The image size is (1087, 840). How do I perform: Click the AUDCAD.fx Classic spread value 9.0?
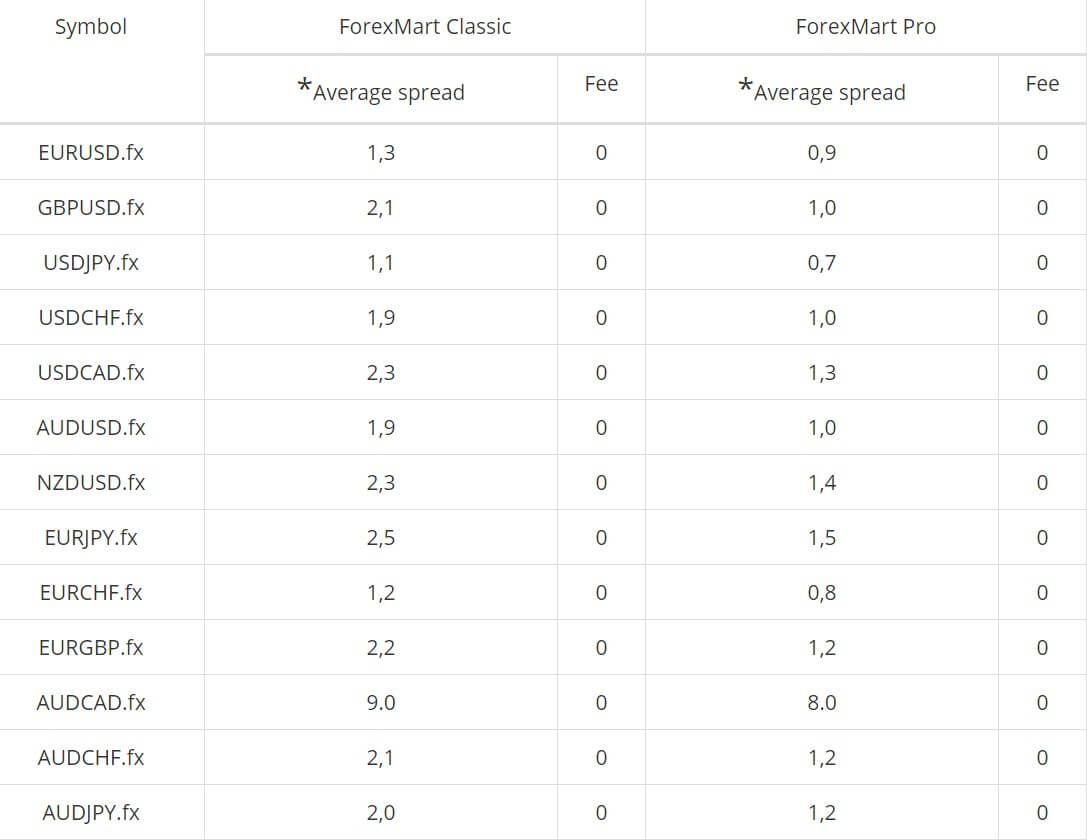[381, 703]
